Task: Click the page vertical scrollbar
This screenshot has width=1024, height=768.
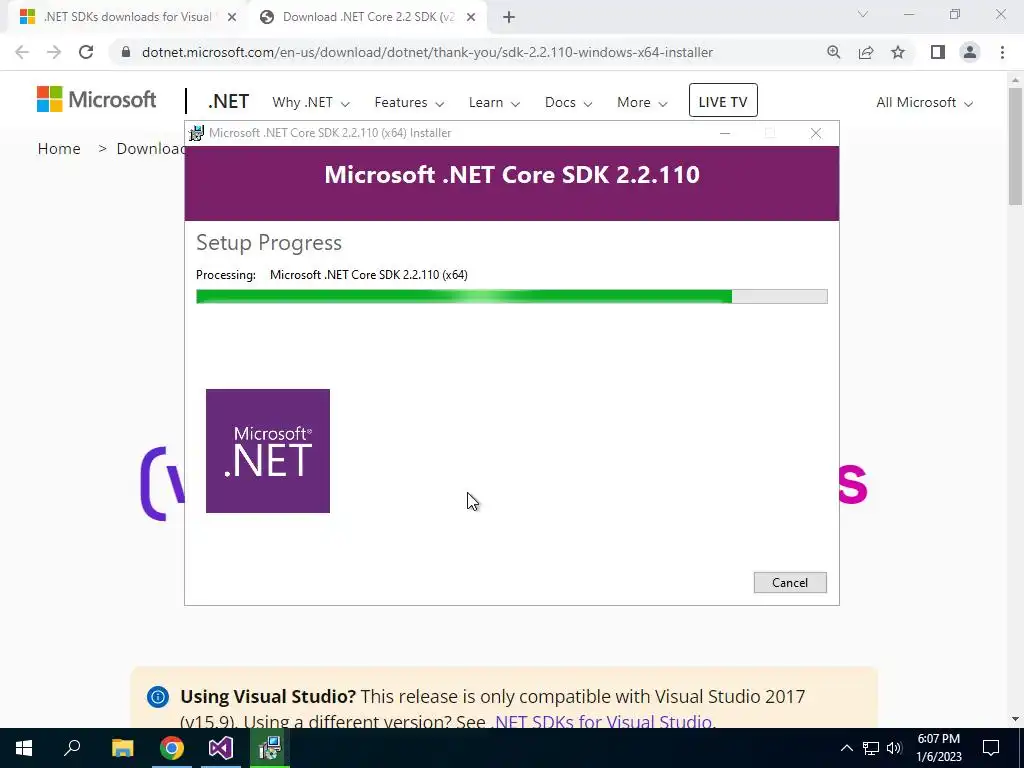Action: click(x=1015, y=148)
